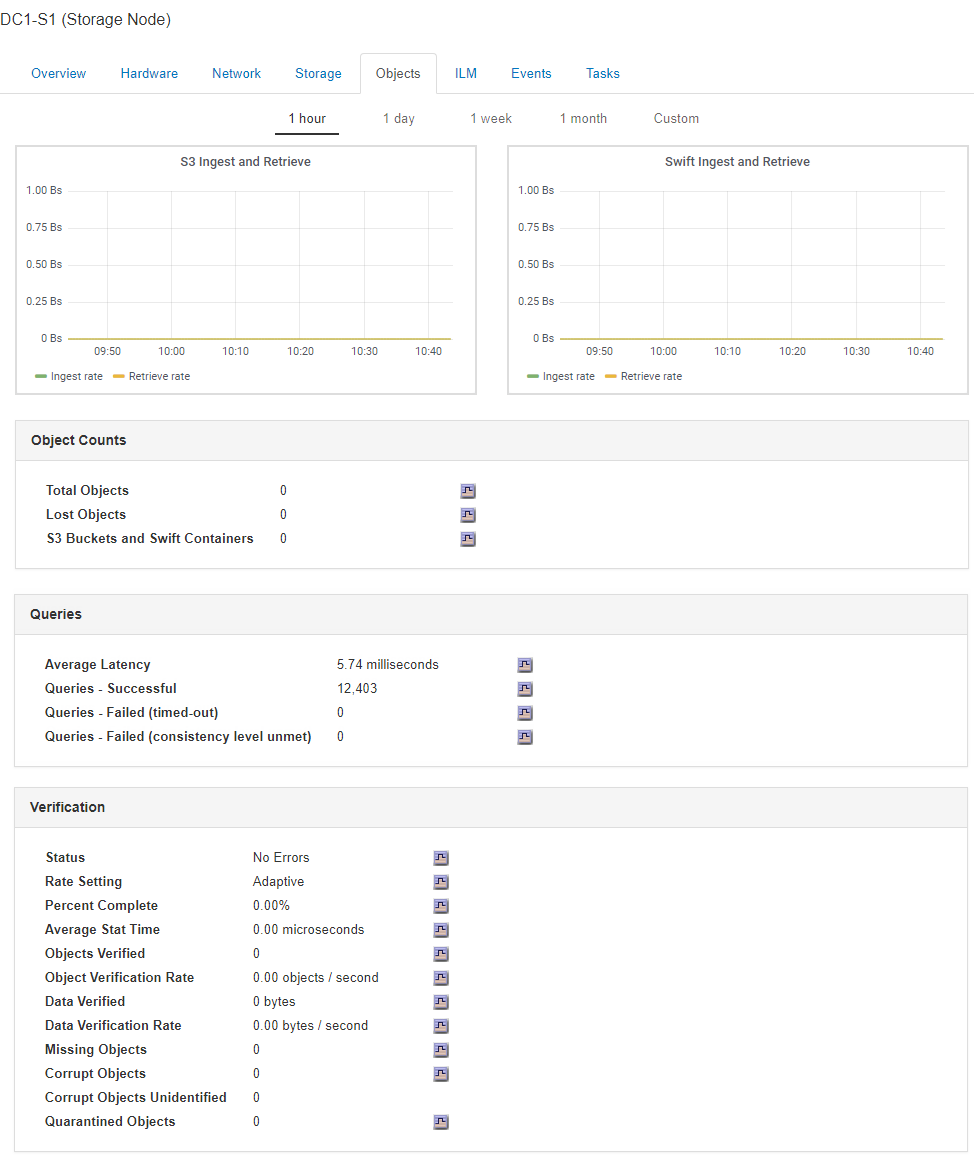Show Average Latency chart icon

tap(525, 665)
